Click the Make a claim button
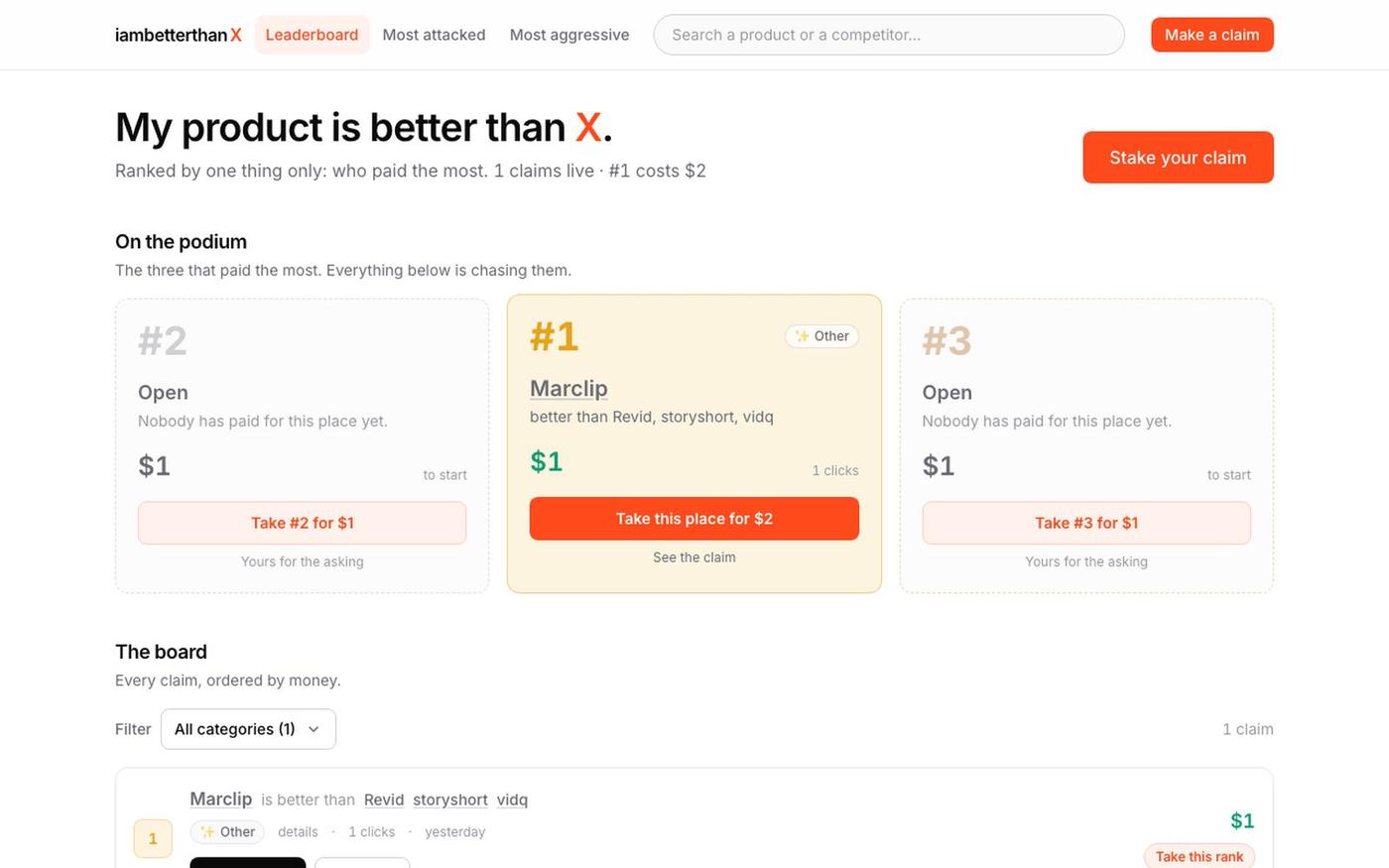The height and width of the screenshot is (868, 1389). pos(1212,35)
